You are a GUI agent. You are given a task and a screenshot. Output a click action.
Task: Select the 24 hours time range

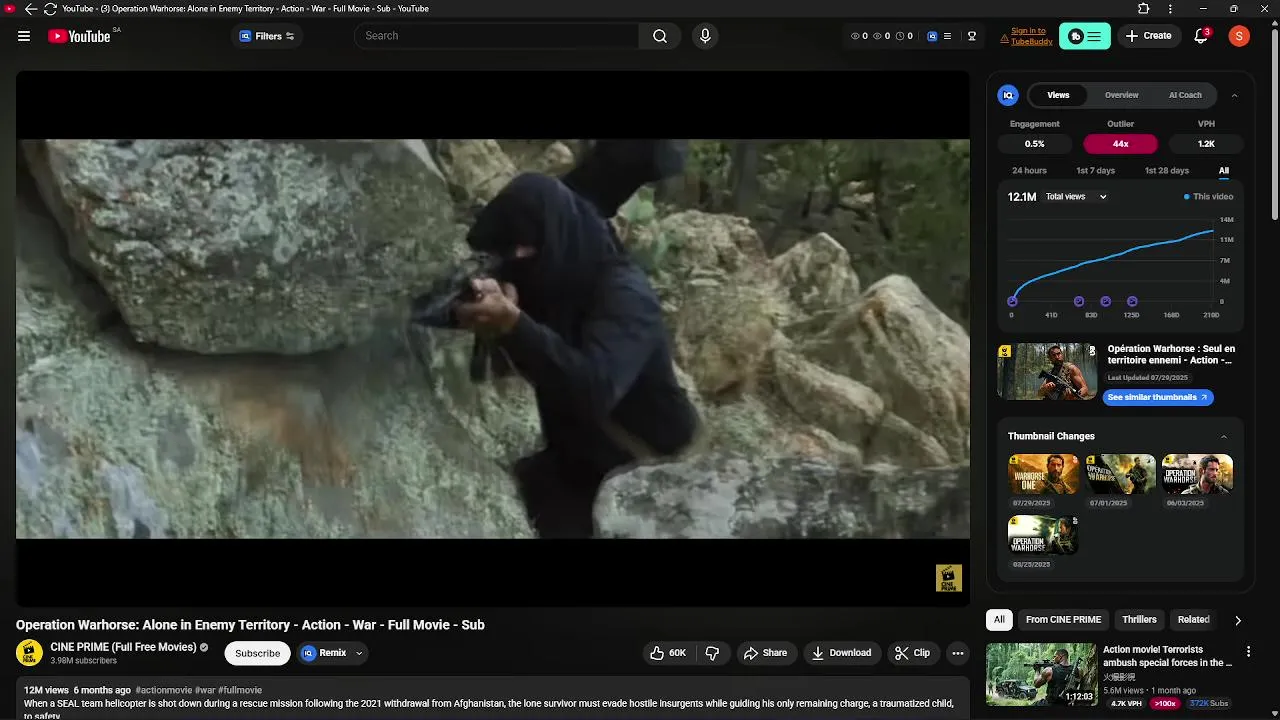(1029, 171)
